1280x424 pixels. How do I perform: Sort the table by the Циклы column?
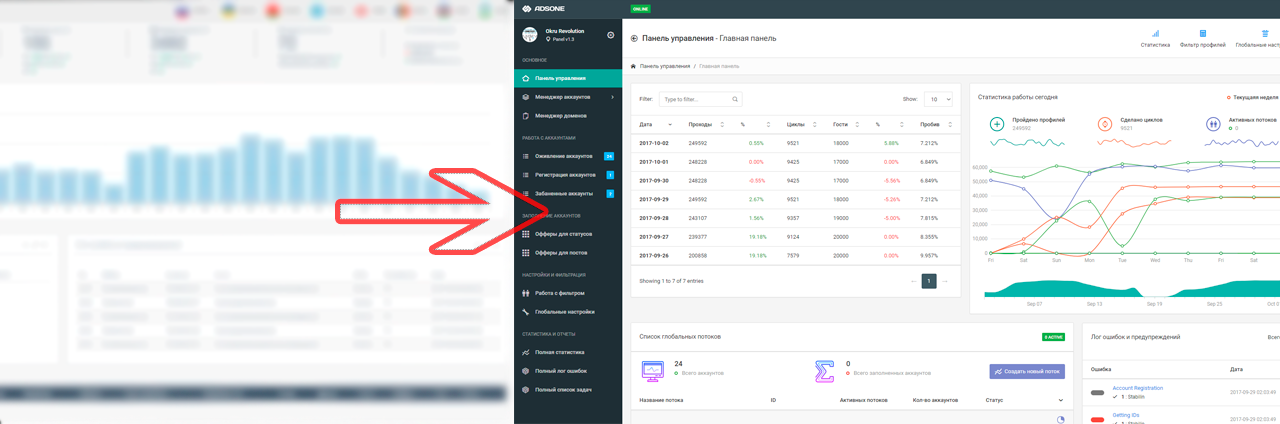(x=804, y=124)
